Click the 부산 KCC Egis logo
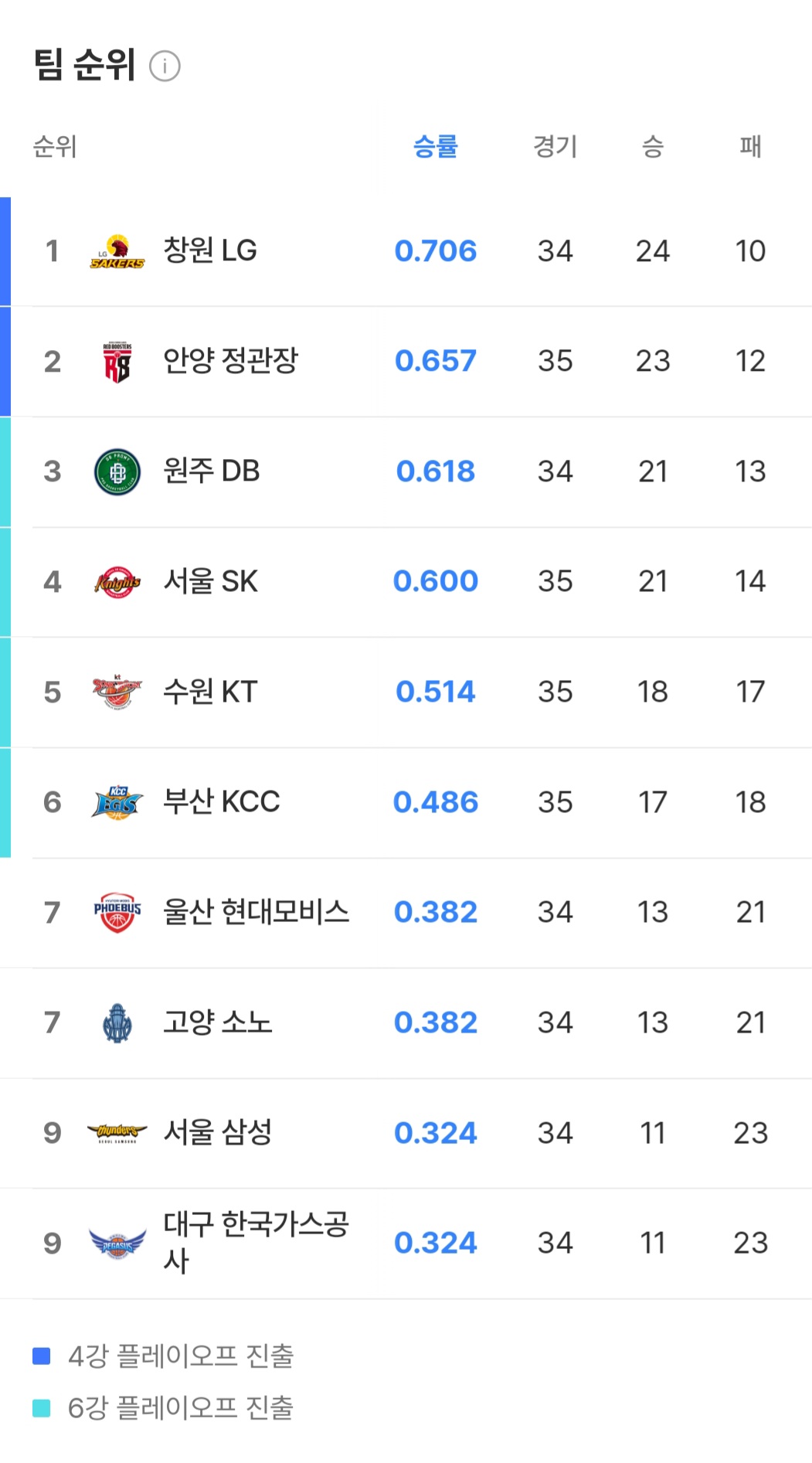 [117, 802]
